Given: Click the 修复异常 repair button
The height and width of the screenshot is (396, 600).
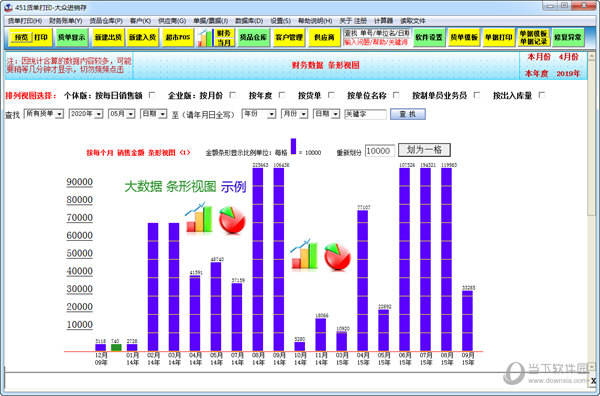Looking at the screenshot, I should pos(568,37).
